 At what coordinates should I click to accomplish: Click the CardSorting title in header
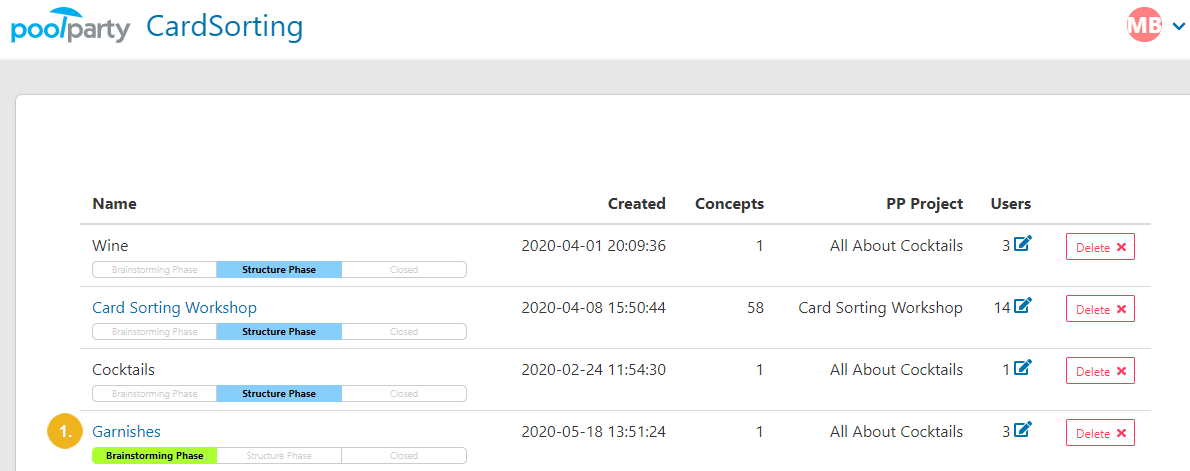pyautogui.click(x=225, y=27)
